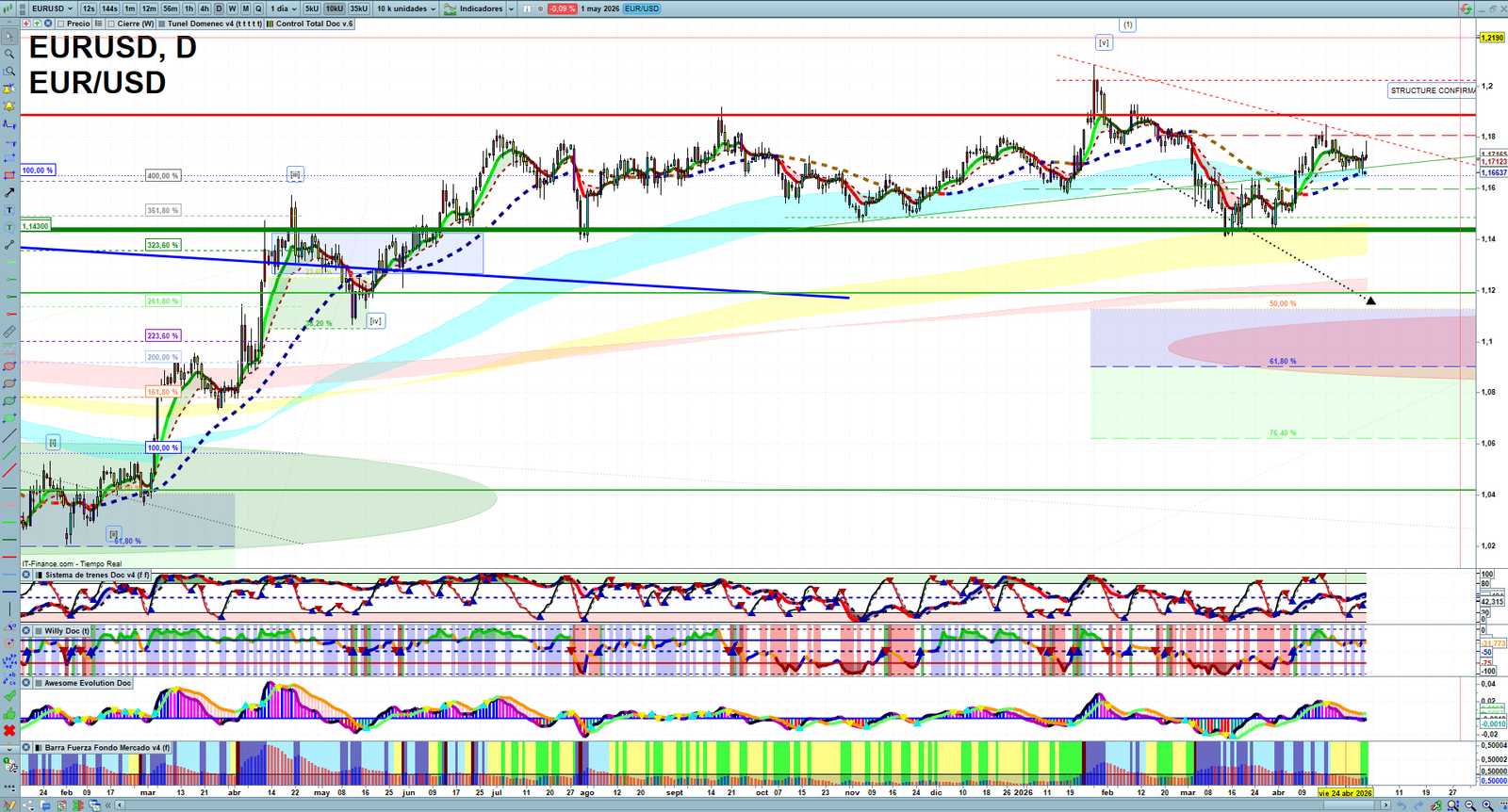The image size is (1508, 812).
Task: Select the red ellipse drawing tool
Action: click(x=9, y=366)
